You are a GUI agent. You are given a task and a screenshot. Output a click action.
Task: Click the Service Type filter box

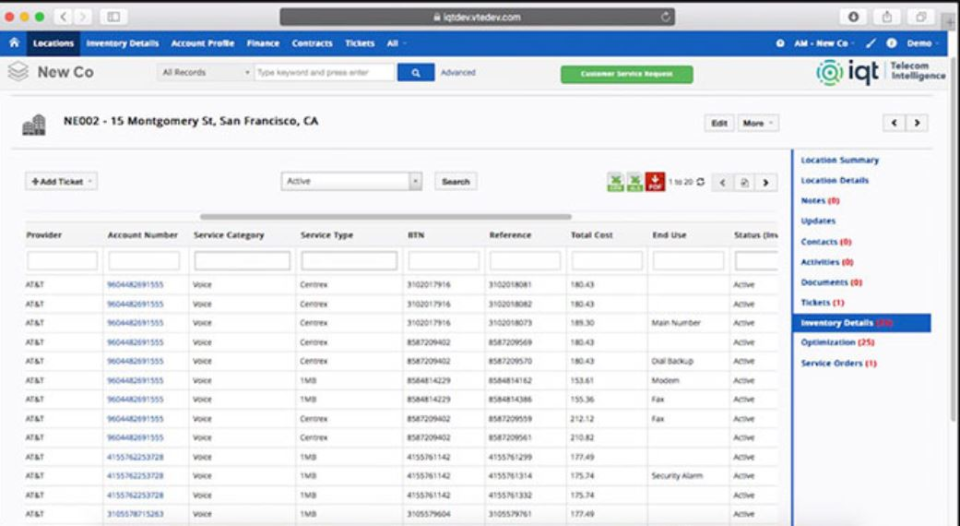(x=349, y=261)
